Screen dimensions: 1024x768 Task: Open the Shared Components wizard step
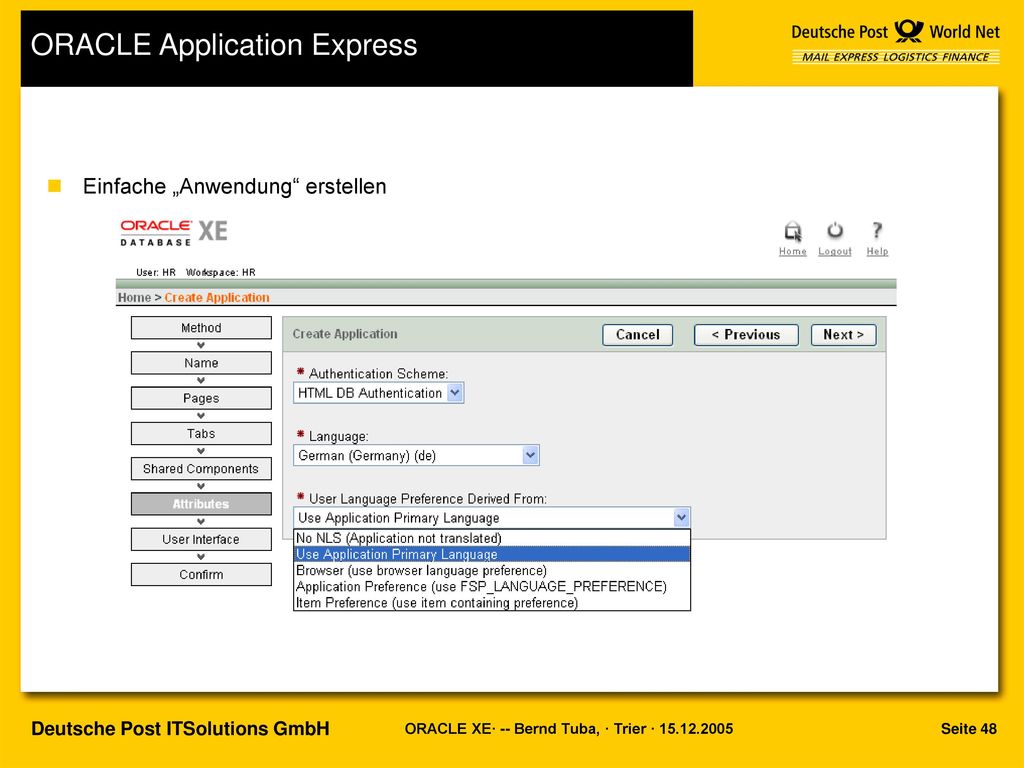[x=201, y=469]
